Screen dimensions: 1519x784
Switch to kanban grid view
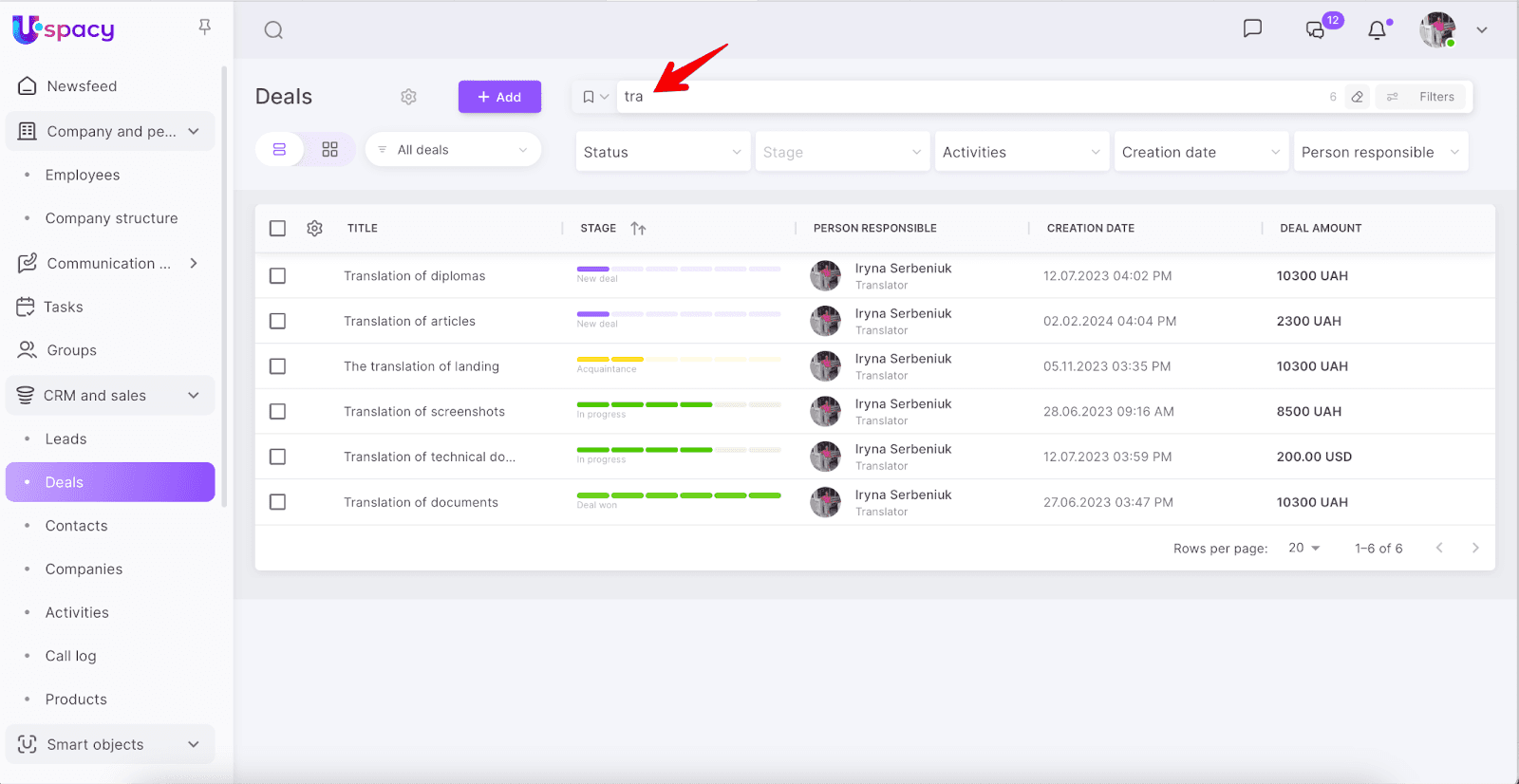[x=329, y=150]
